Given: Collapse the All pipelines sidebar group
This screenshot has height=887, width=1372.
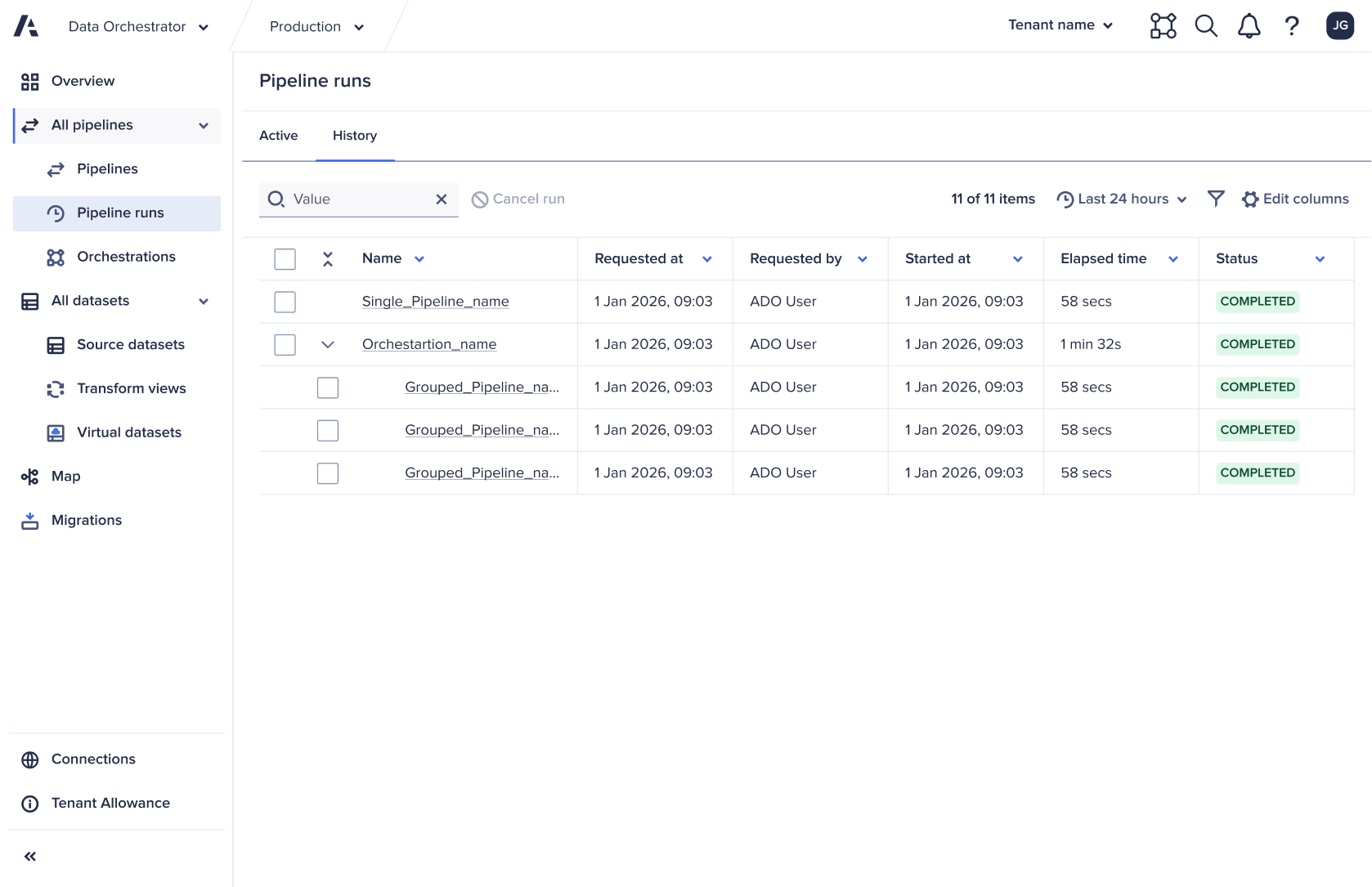Looking at the screenshot, I should pos(204,126).
